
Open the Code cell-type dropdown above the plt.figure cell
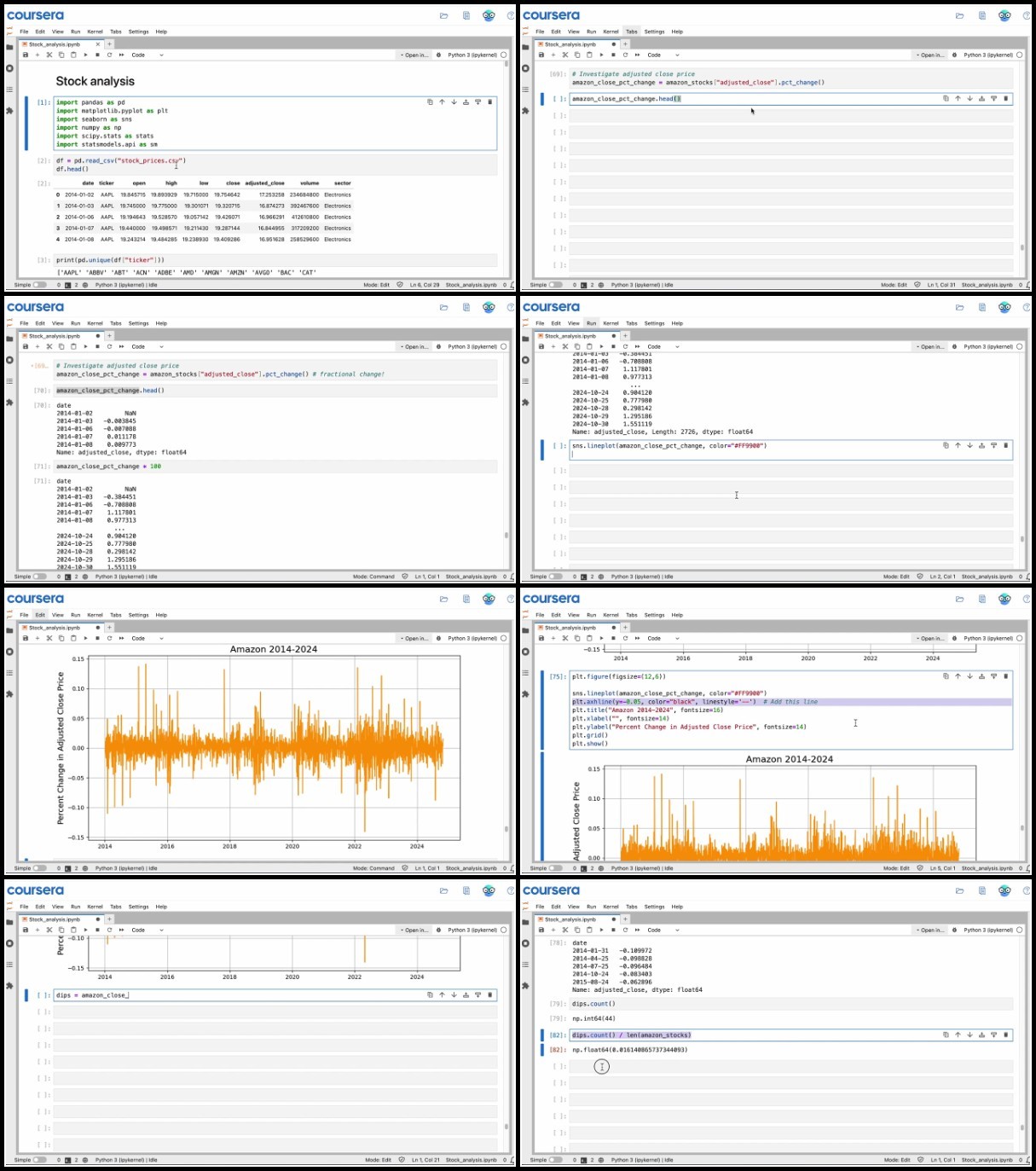point(663,638)
